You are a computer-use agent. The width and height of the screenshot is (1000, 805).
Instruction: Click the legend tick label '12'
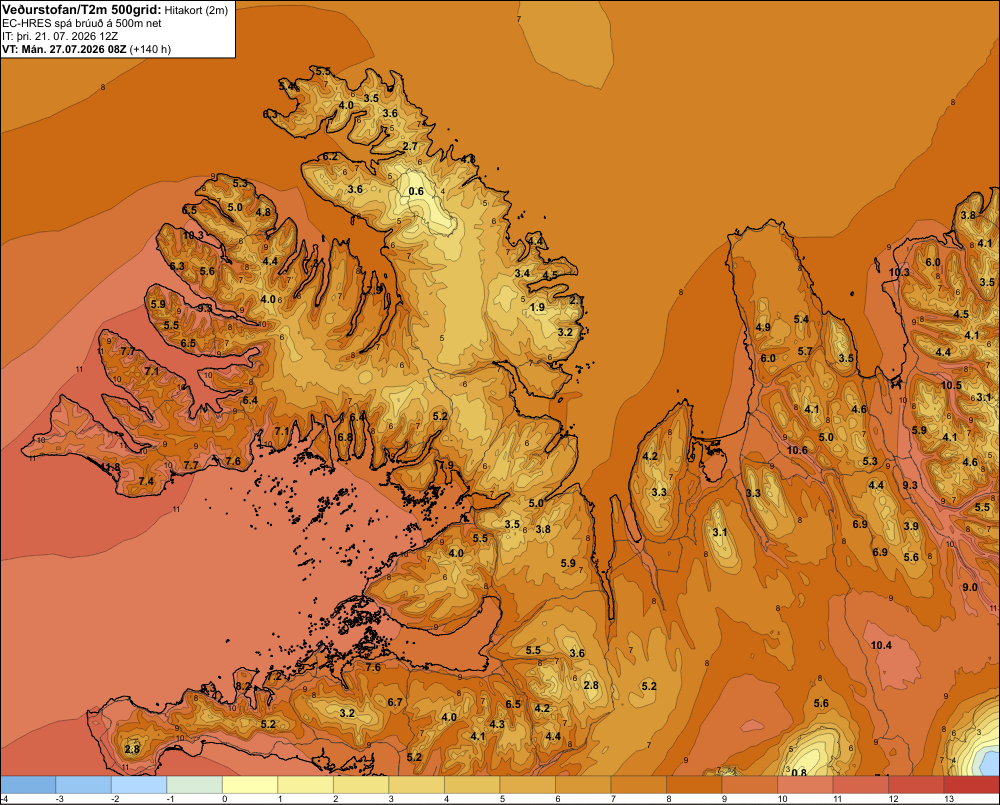(x=893, y=799)
